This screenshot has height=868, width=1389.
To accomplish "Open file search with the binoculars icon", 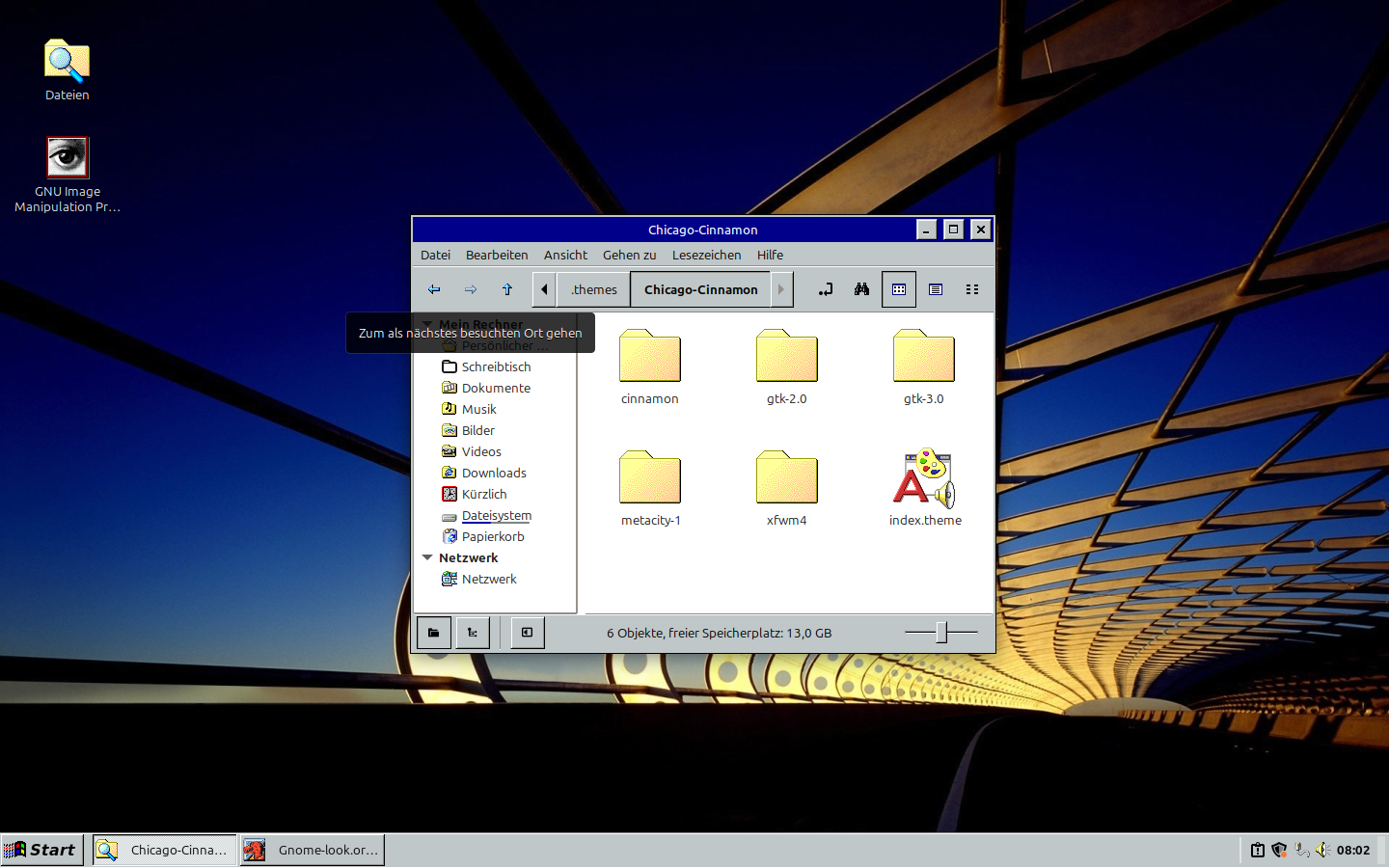I will 862,289.
